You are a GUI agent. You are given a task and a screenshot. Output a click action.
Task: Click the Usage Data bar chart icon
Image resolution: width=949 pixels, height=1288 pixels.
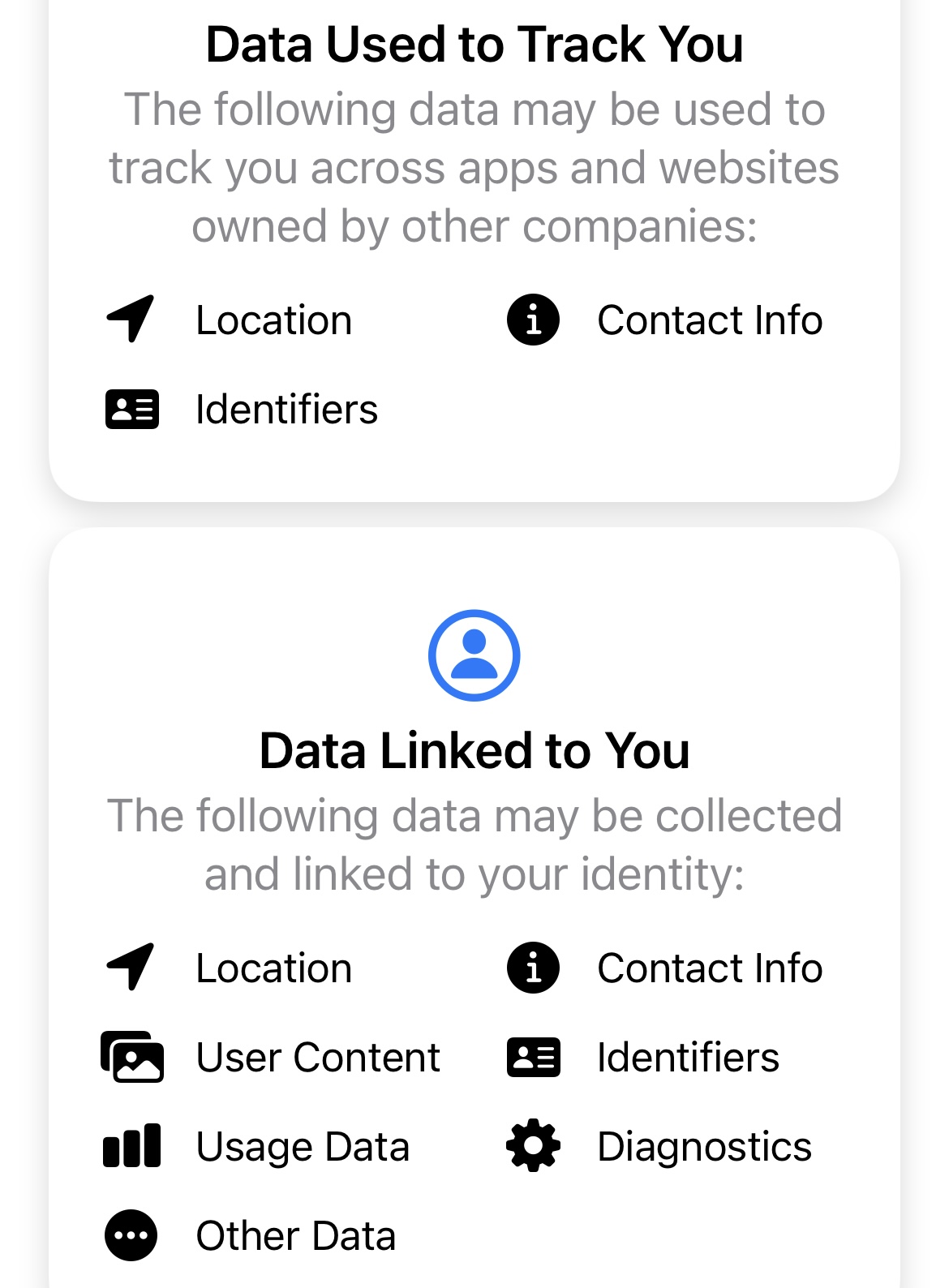click(131, 1146)
